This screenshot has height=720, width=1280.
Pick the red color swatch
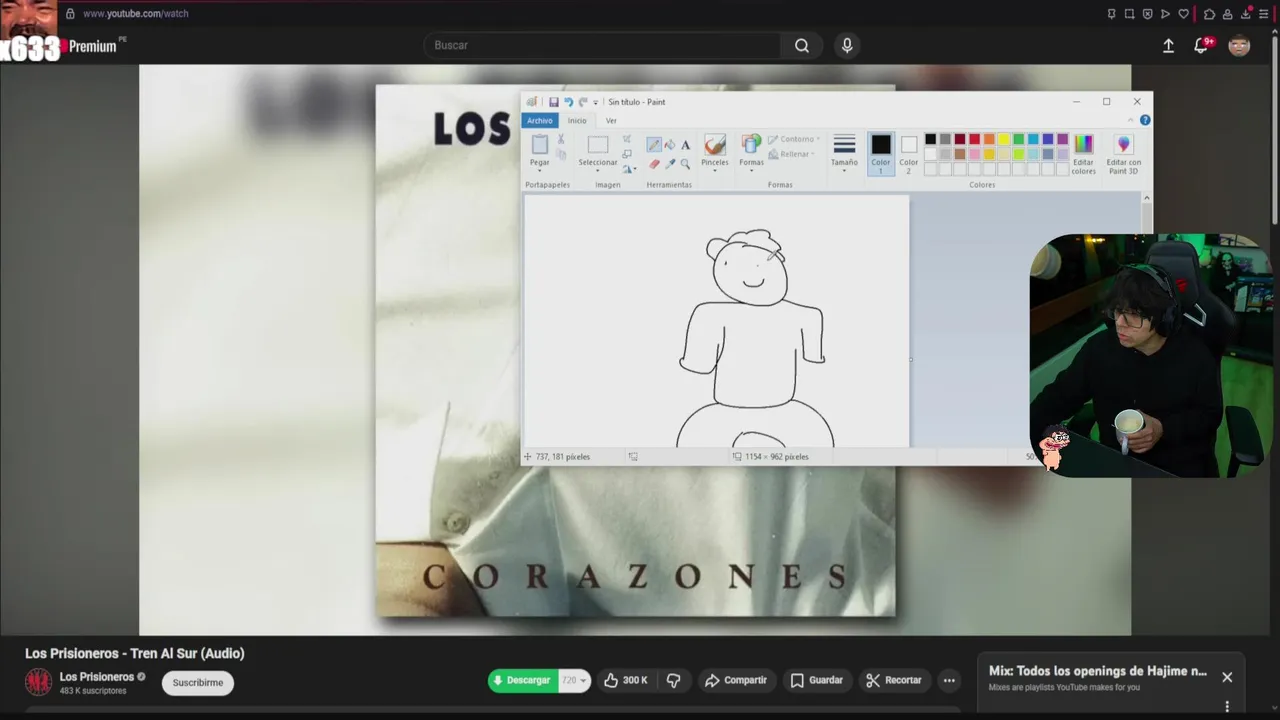[x=975, y=139]
